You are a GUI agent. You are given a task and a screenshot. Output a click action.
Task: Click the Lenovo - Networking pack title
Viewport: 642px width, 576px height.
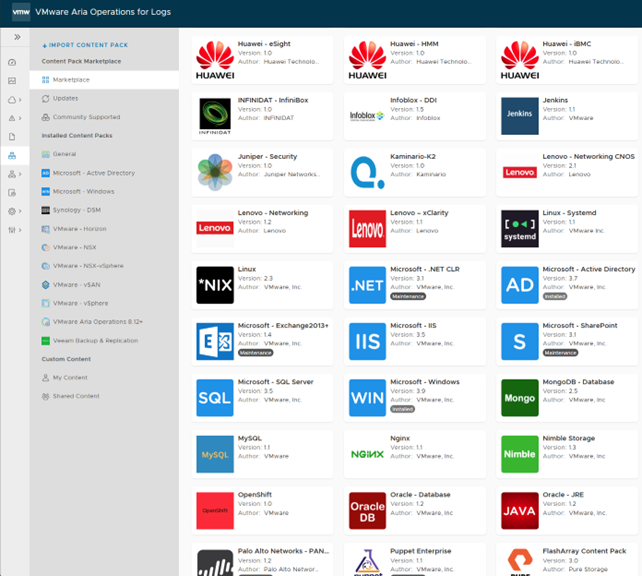[273, 213]
